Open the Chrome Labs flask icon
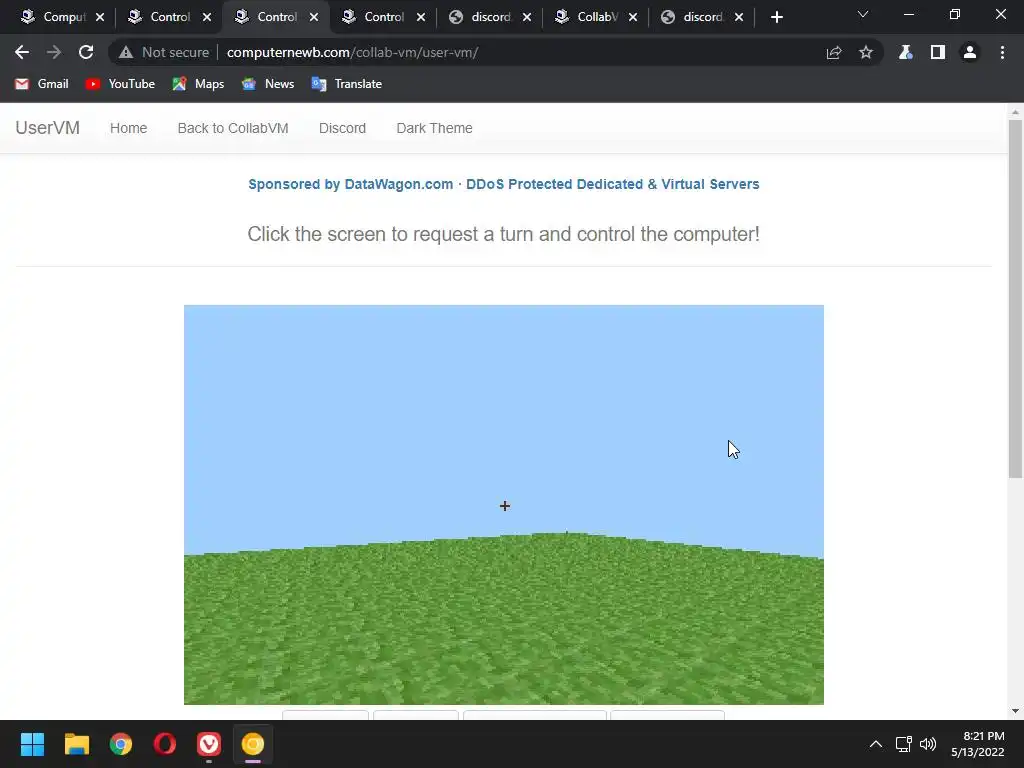Screen dimensions: 1024x768 click(x=906, y=52)
